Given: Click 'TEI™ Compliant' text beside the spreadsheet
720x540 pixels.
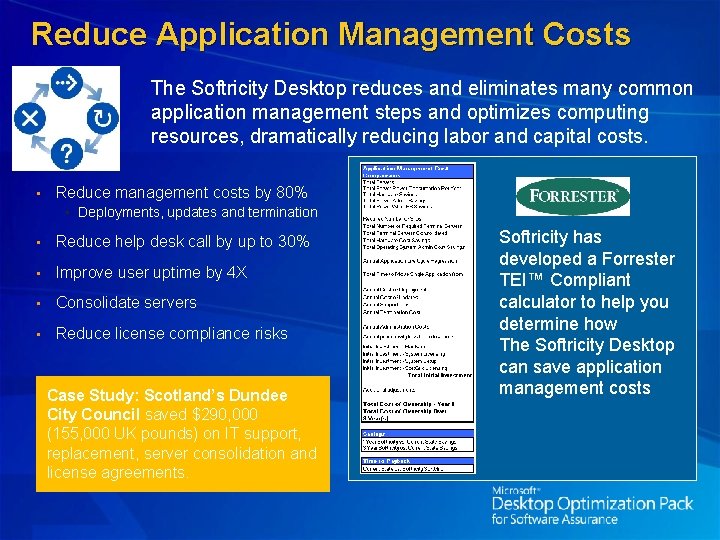Looking at the screenshot, I should tap(564, 280).
